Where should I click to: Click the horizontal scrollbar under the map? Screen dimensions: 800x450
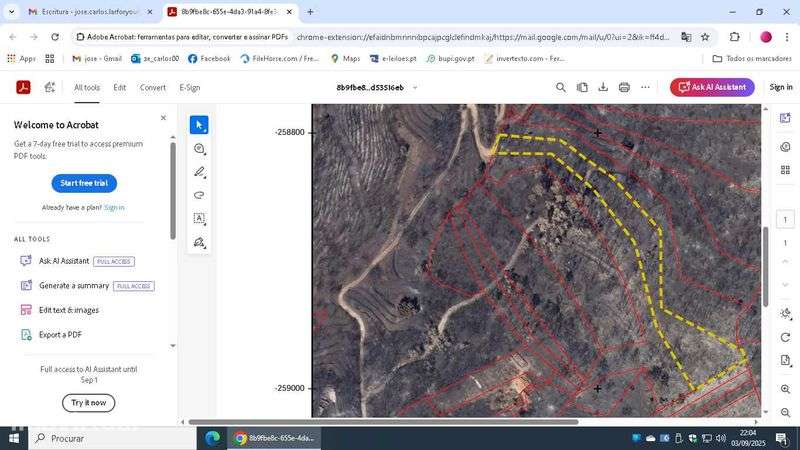tap(383, 422)
